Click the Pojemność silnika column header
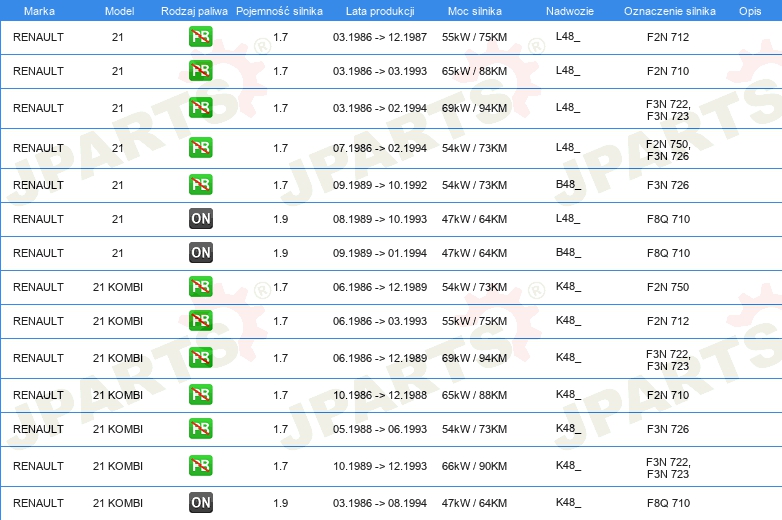Screen dimensions: 782x520 [279, 11]
